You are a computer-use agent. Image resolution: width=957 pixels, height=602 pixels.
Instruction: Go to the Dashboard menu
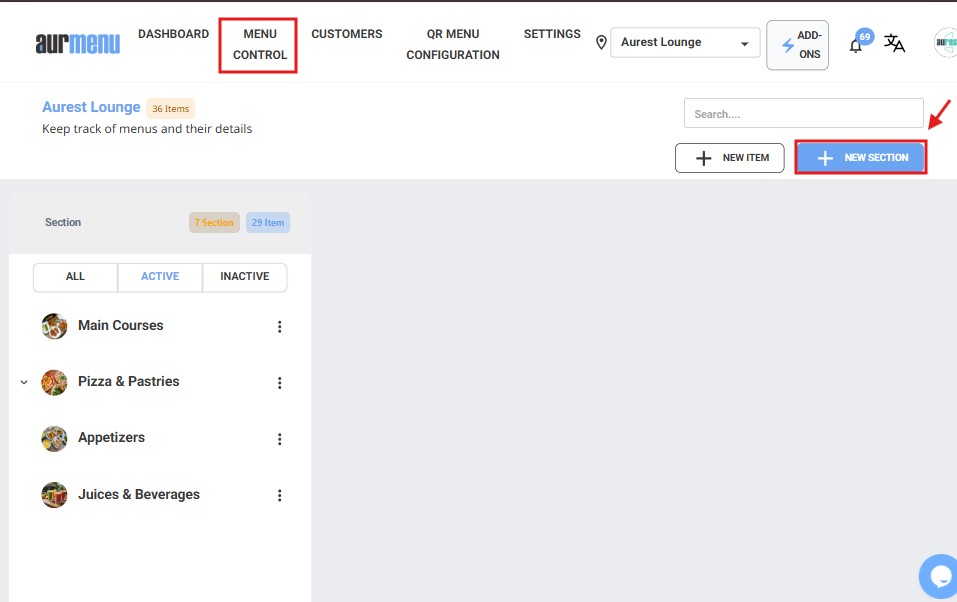pos(173,34)
